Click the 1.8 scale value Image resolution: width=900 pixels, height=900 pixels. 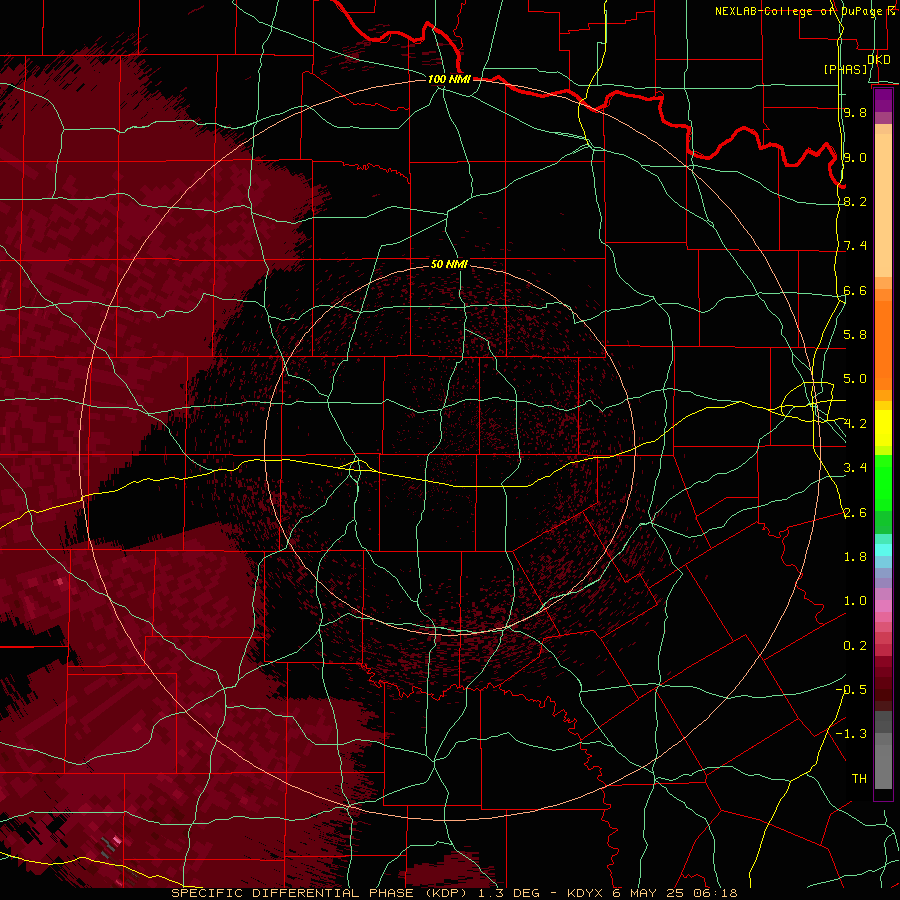tap(855, 557)
